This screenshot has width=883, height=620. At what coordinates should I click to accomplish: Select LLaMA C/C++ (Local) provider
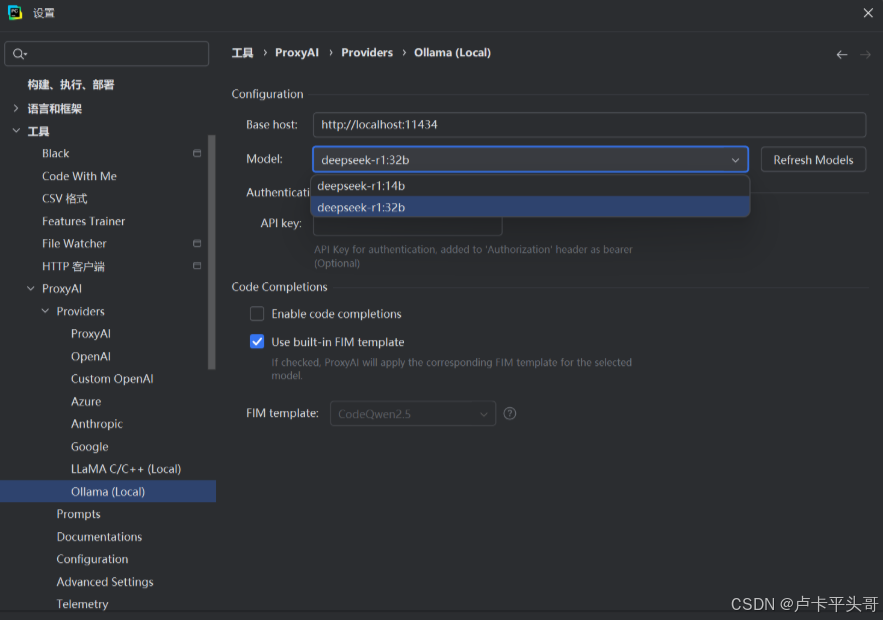tap(126, 469)
